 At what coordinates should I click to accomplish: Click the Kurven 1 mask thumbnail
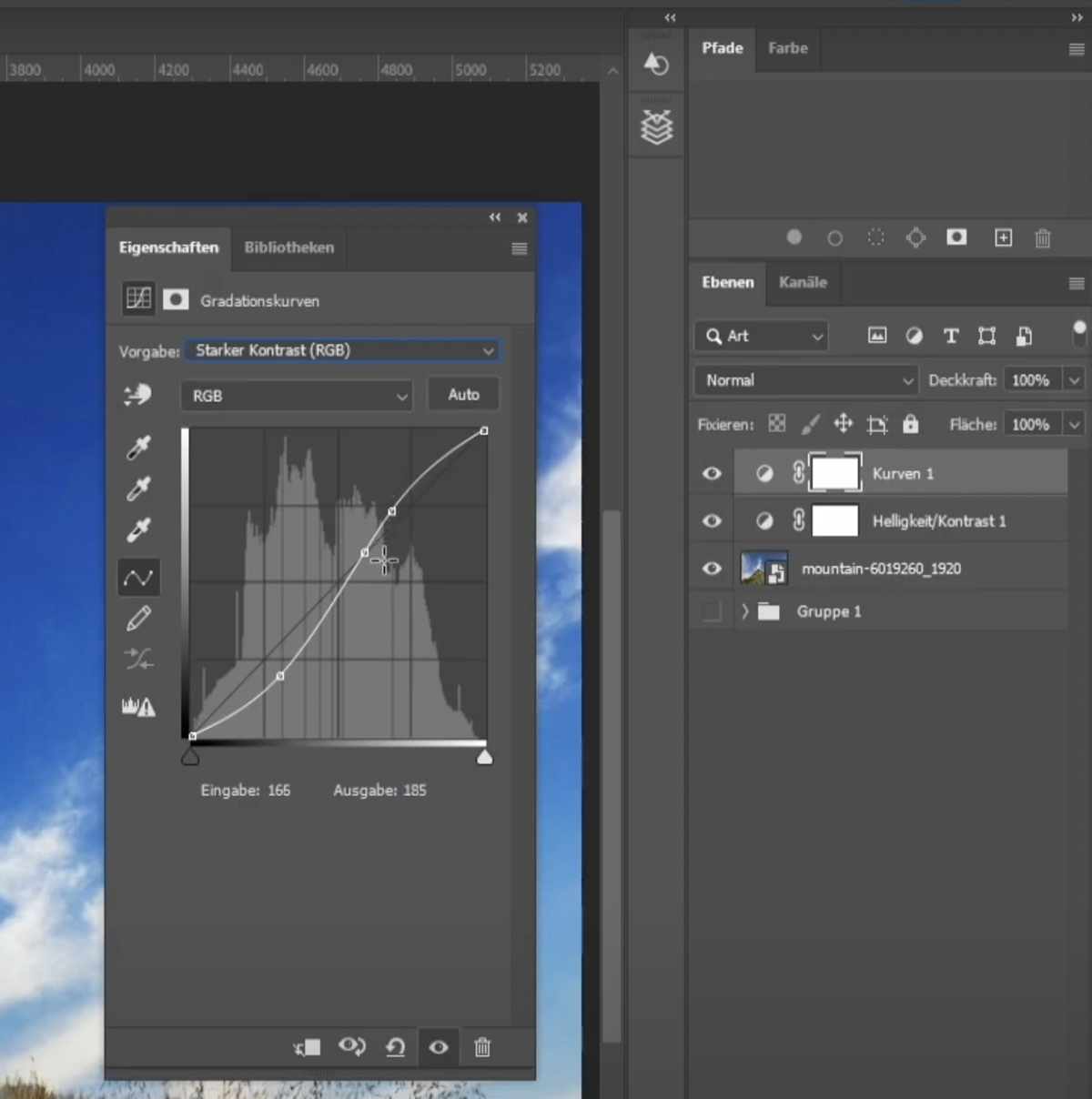834,472
